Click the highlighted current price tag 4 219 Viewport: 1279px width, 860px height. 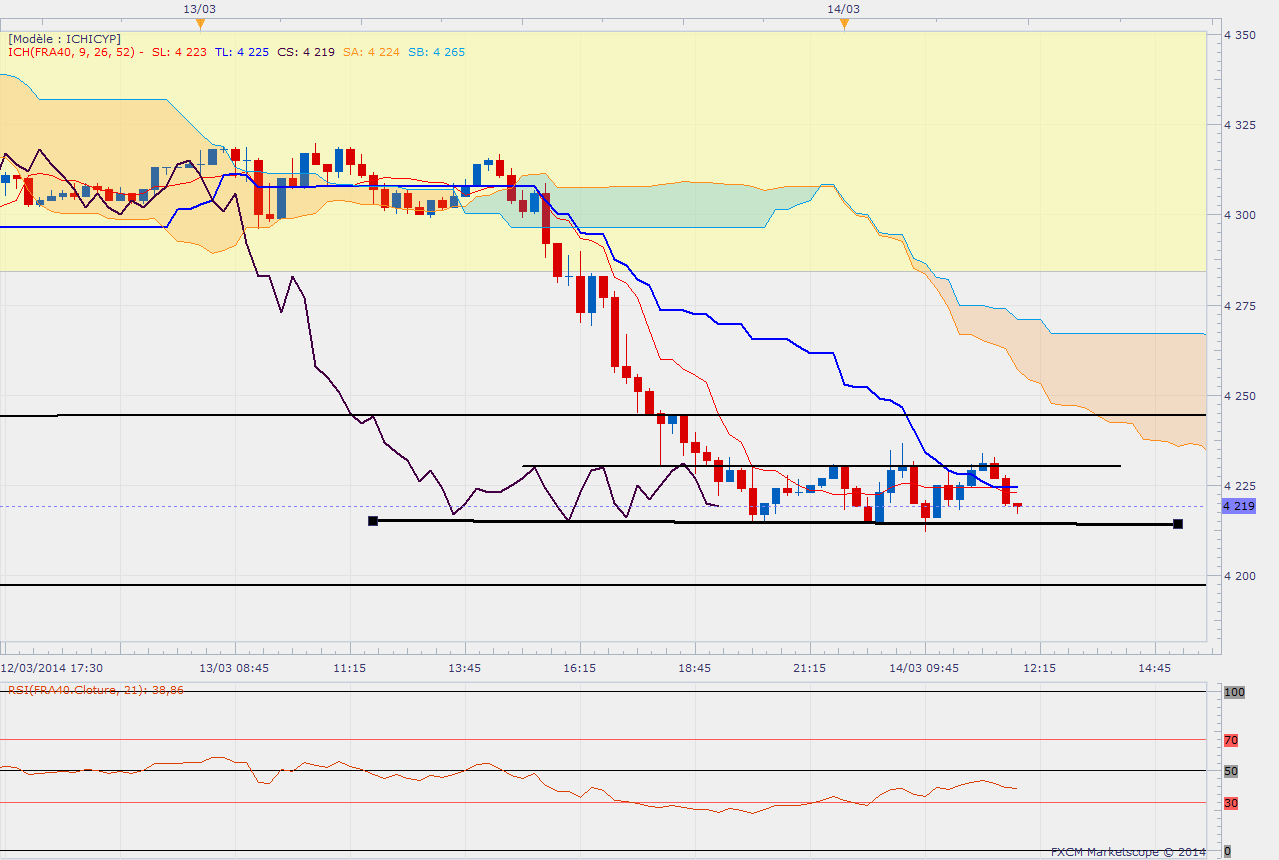click(1239, 506)
